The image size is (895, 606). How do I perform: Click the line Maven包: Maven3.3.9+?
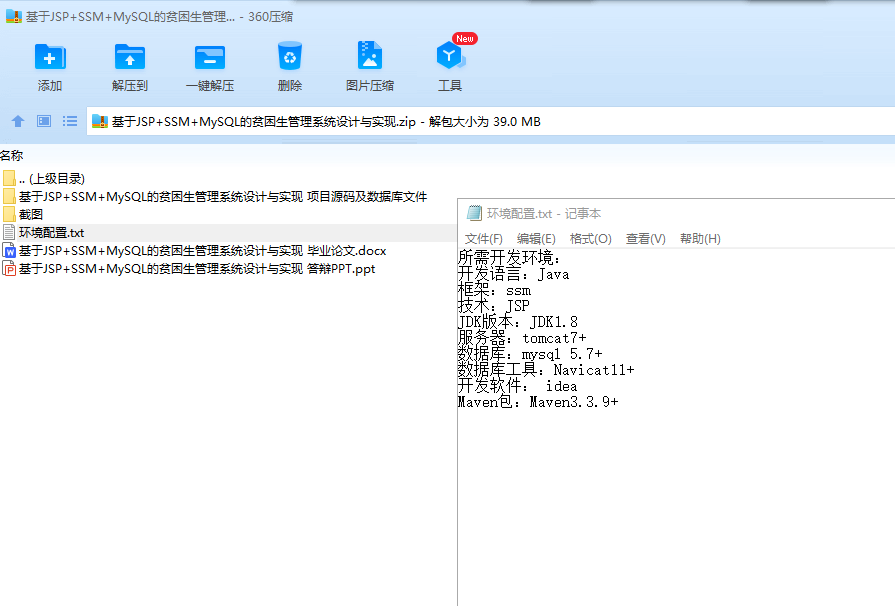(538, 402)
